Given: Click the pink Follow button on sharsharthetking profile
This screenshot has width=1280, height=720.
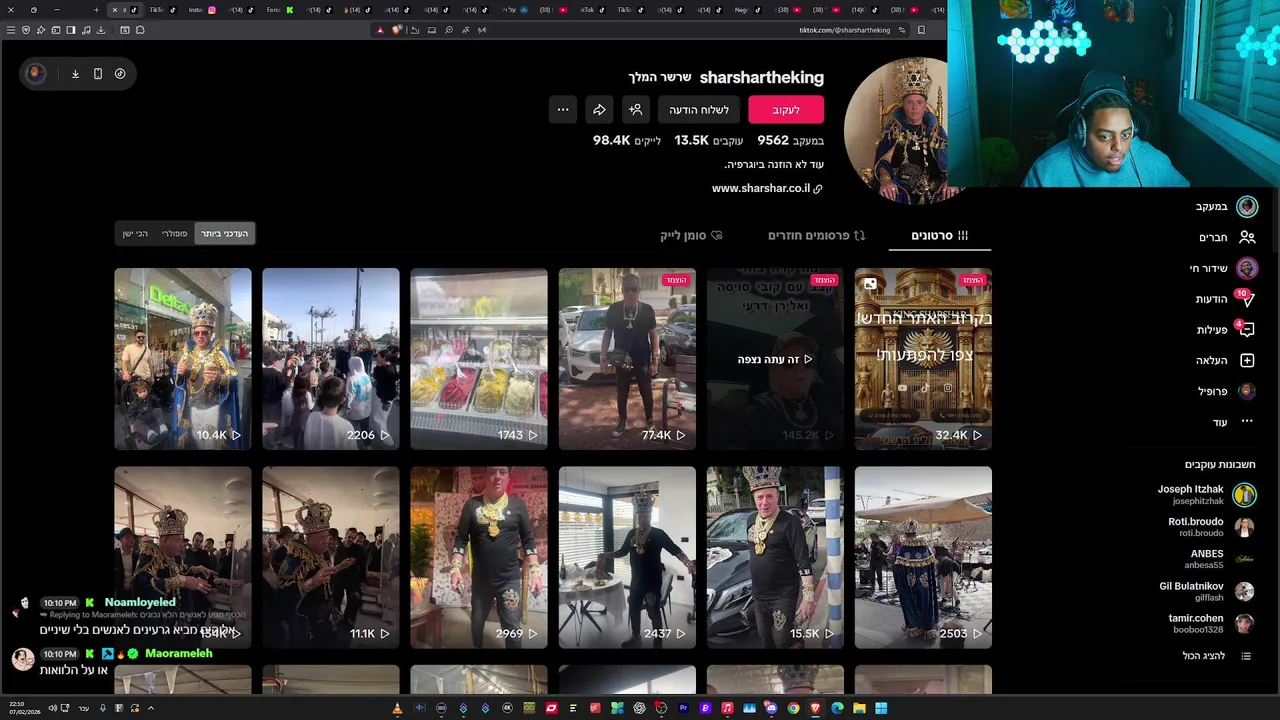Looking at the screenshot, I should (x=786, y=110).
